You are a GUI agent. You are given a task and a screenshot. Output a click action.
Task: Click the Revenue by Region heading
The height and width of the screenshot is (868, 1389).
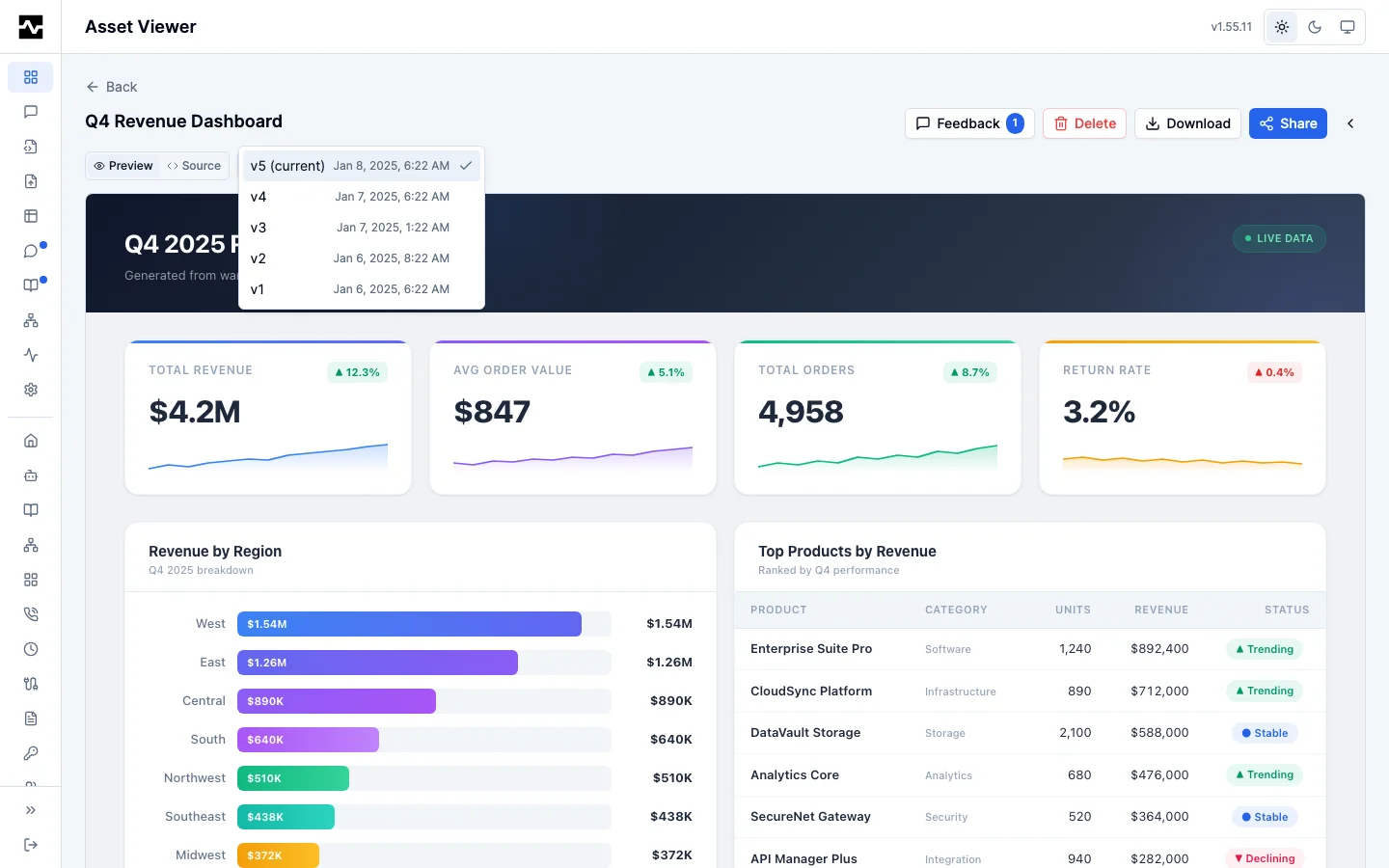point(215,552)
